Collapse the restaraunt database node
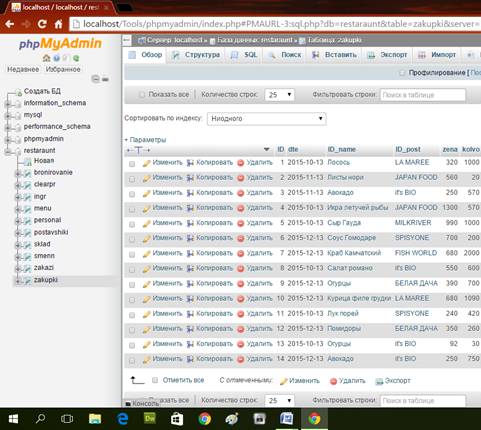Image resolution: width=481 pixels, height=430 pixels. tap(8, 152)
